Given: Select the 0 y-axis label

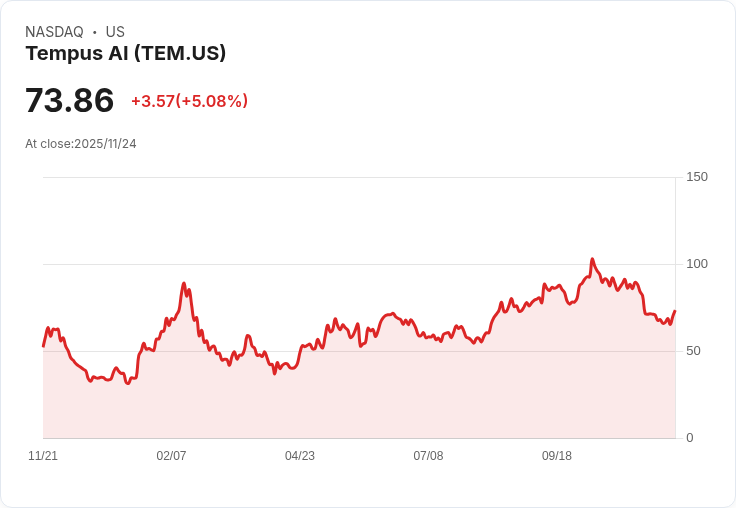Looking at the screenshot, I should point(690,438).
